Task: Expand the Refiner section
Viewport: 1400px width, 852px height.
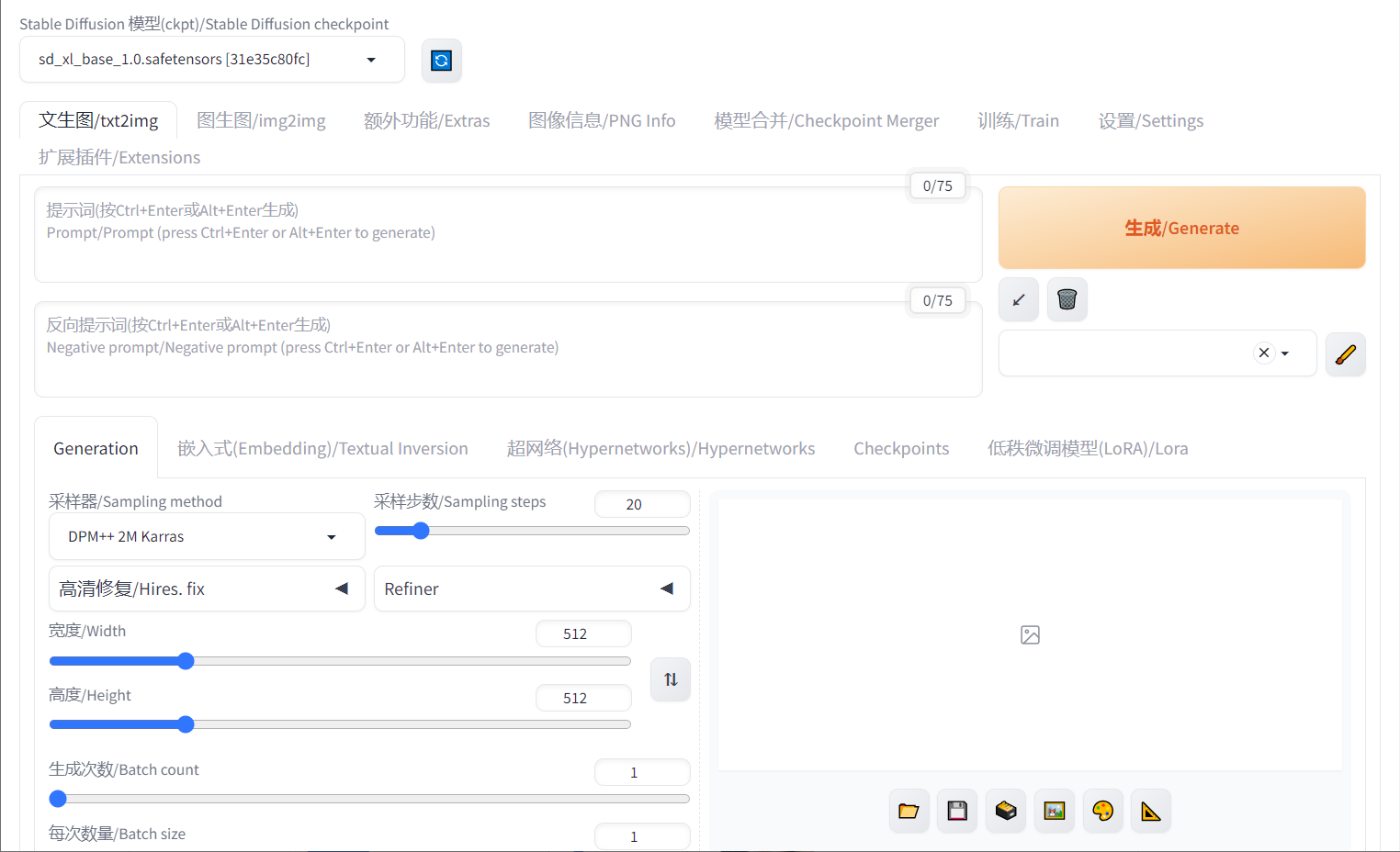Action: (532, 589)
